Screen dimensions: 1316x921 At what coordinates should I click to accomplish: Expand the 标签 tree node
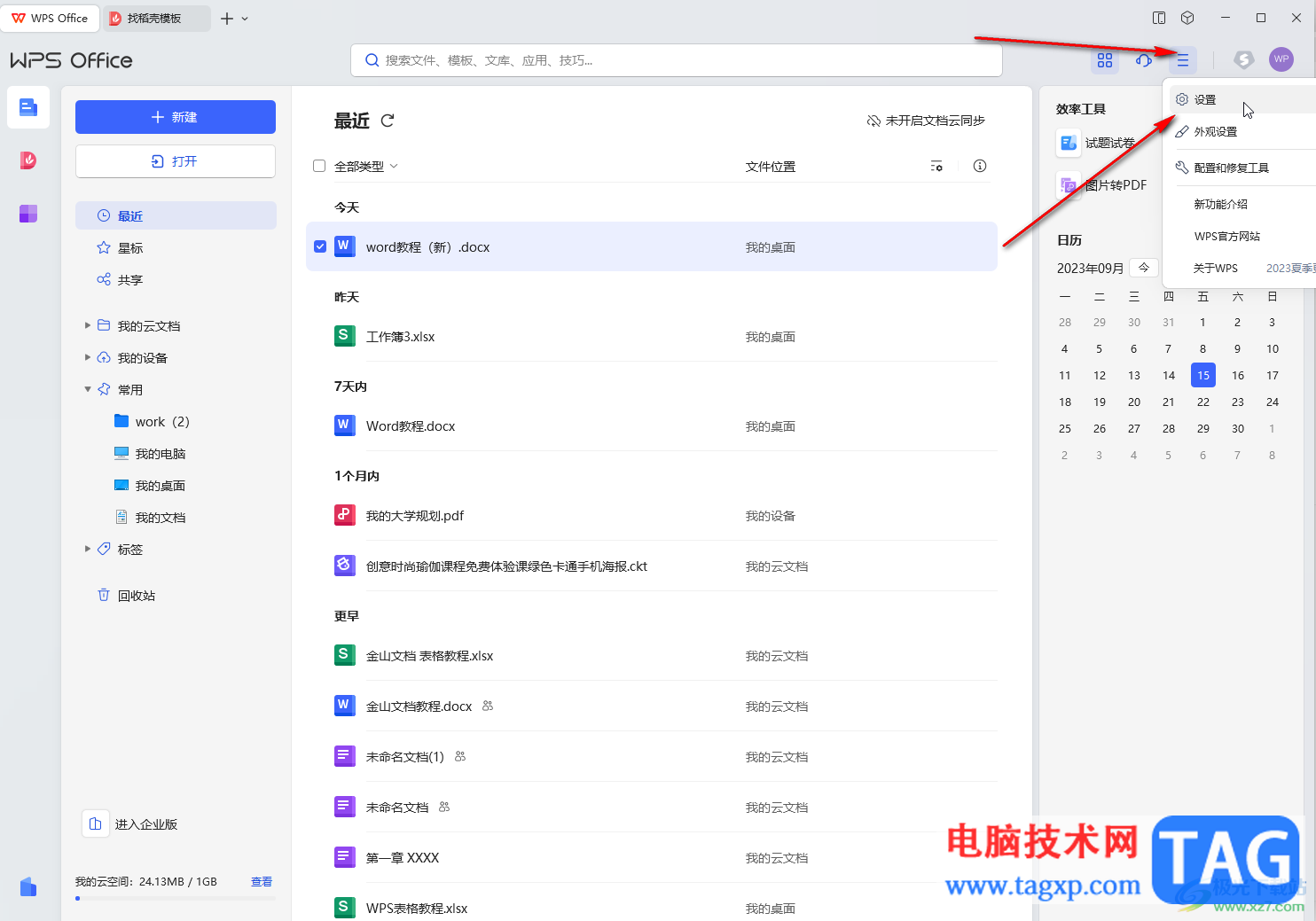[88, 549]
